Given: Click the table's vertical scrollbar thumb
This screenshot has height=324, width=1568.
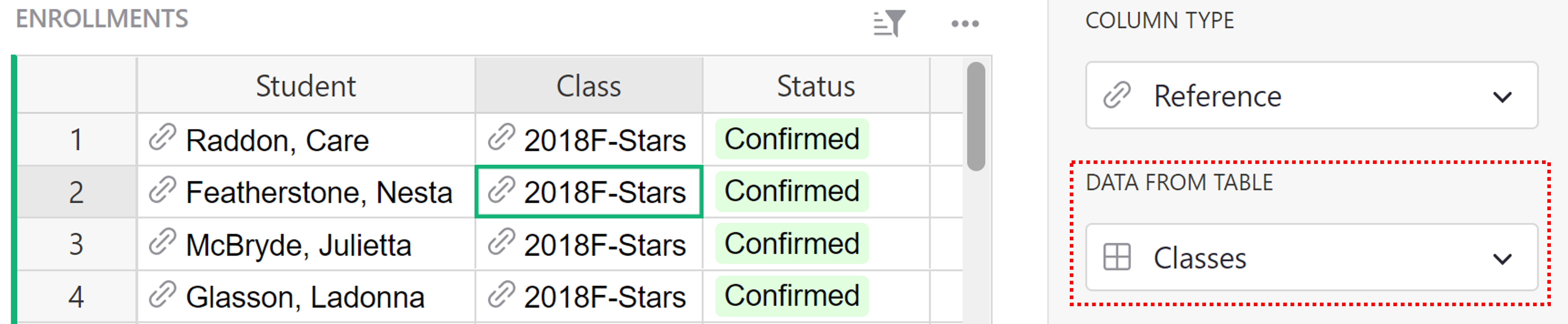Looking at the screenshot, I should pyautogui.click(x=976, y=116).
